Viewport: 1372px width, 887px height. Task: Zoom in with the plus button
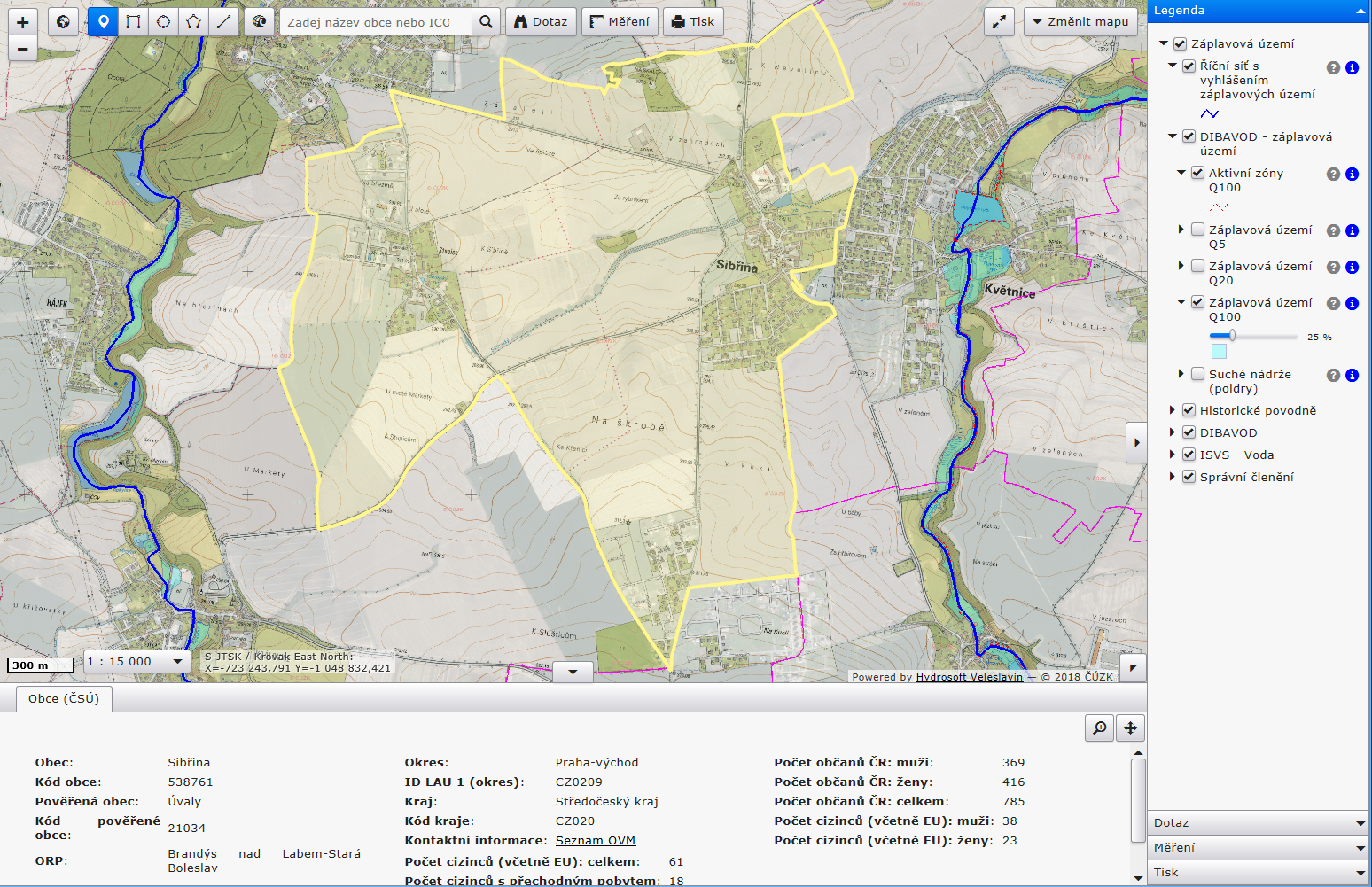point(23,22)
